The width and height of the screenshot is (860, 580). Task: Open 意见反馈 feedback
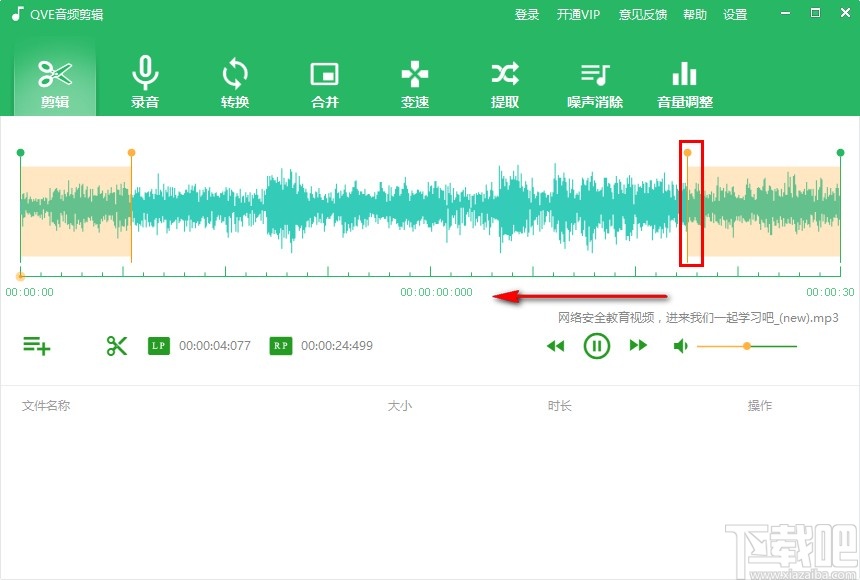point(642,15)
